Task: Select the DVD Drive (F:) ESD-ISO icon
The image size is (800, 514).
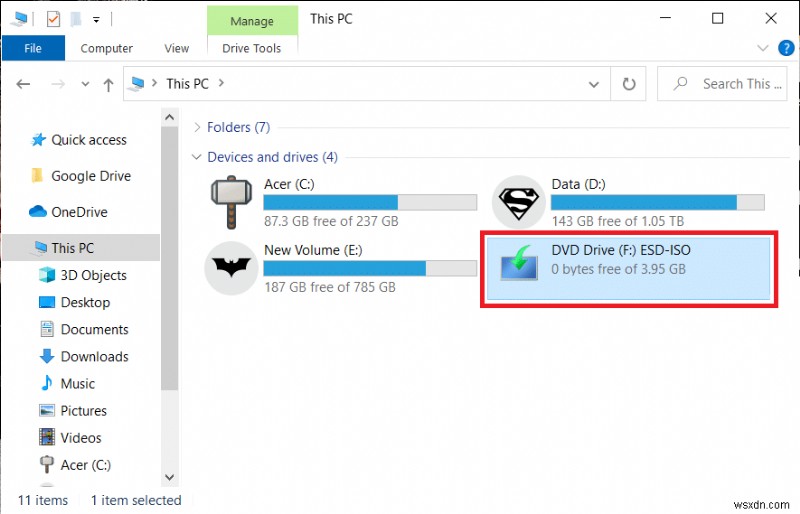Action: click(519, 262)
